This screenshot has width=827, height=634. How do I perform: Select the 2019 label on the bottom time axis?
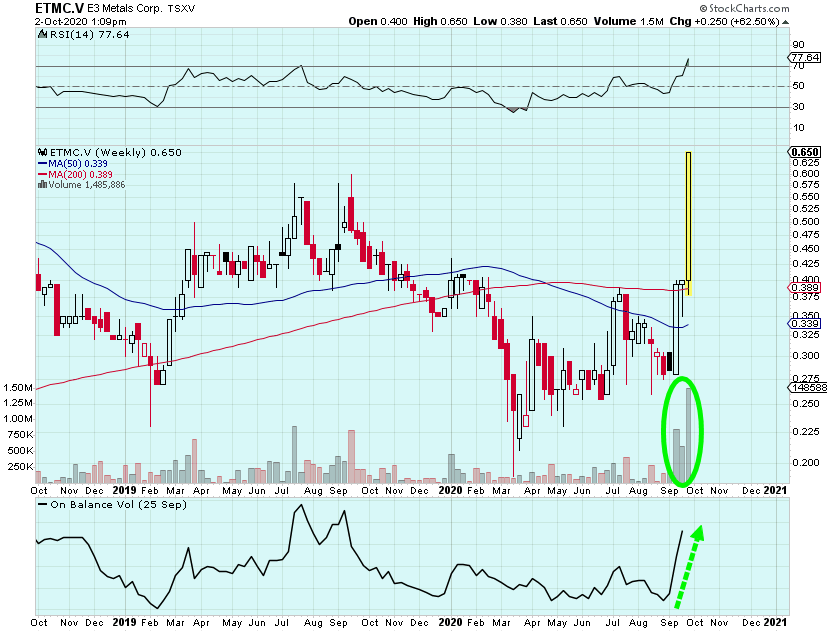pos(126,620)
